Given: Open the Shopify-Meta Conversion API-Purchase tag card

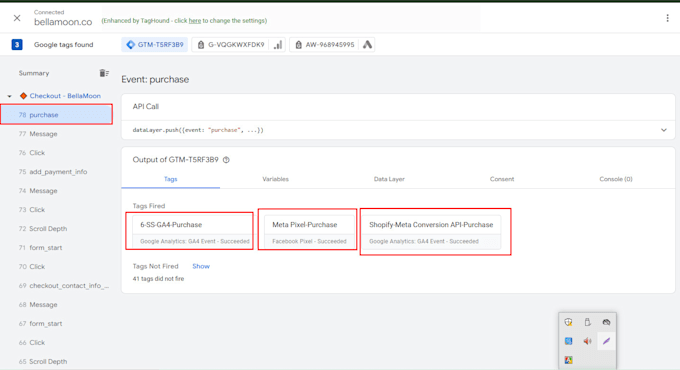Looking at the screenshot, I should (x=432, y=232).
